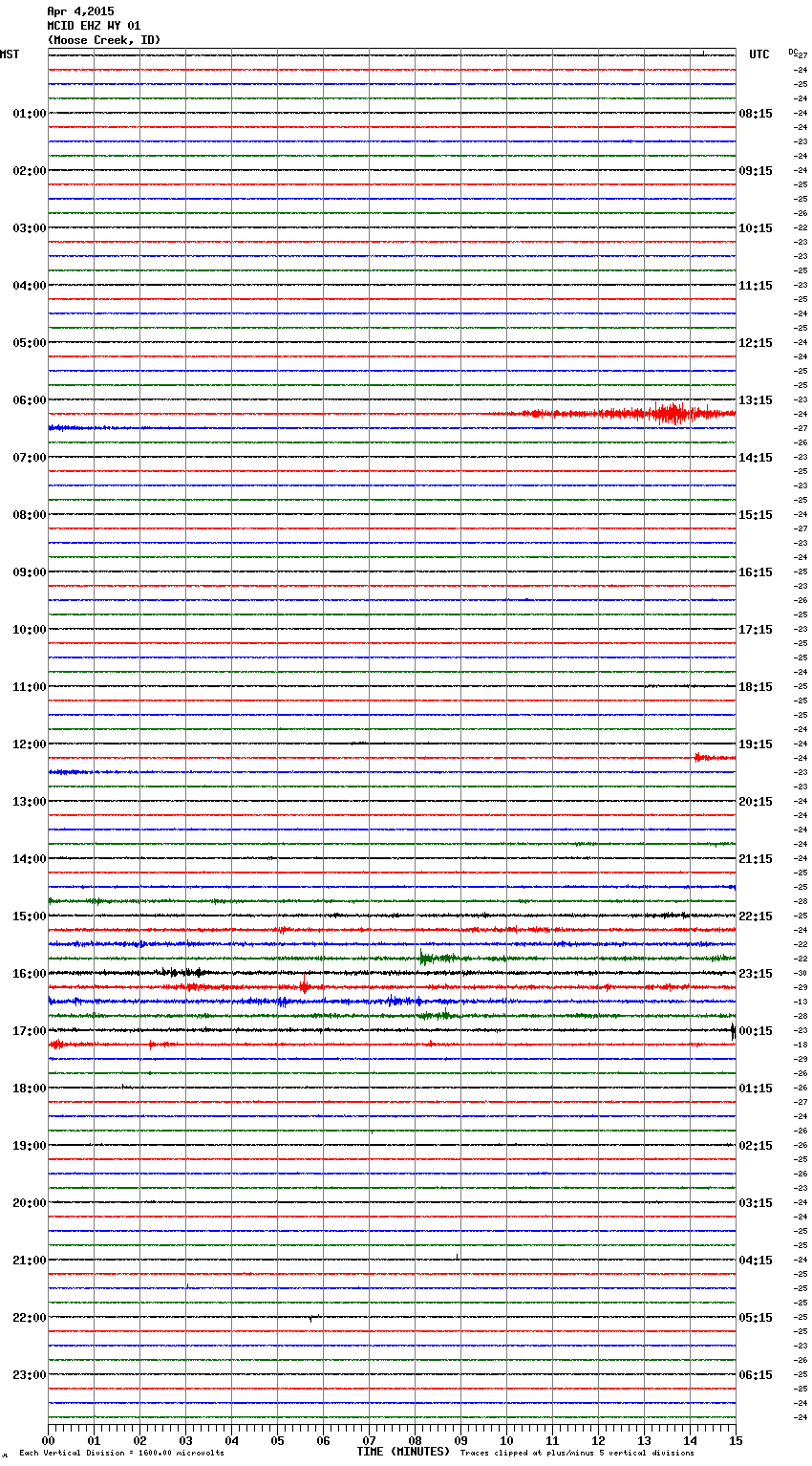
Task: Click the 23:00 MST time label
Action: [29, 1375]
